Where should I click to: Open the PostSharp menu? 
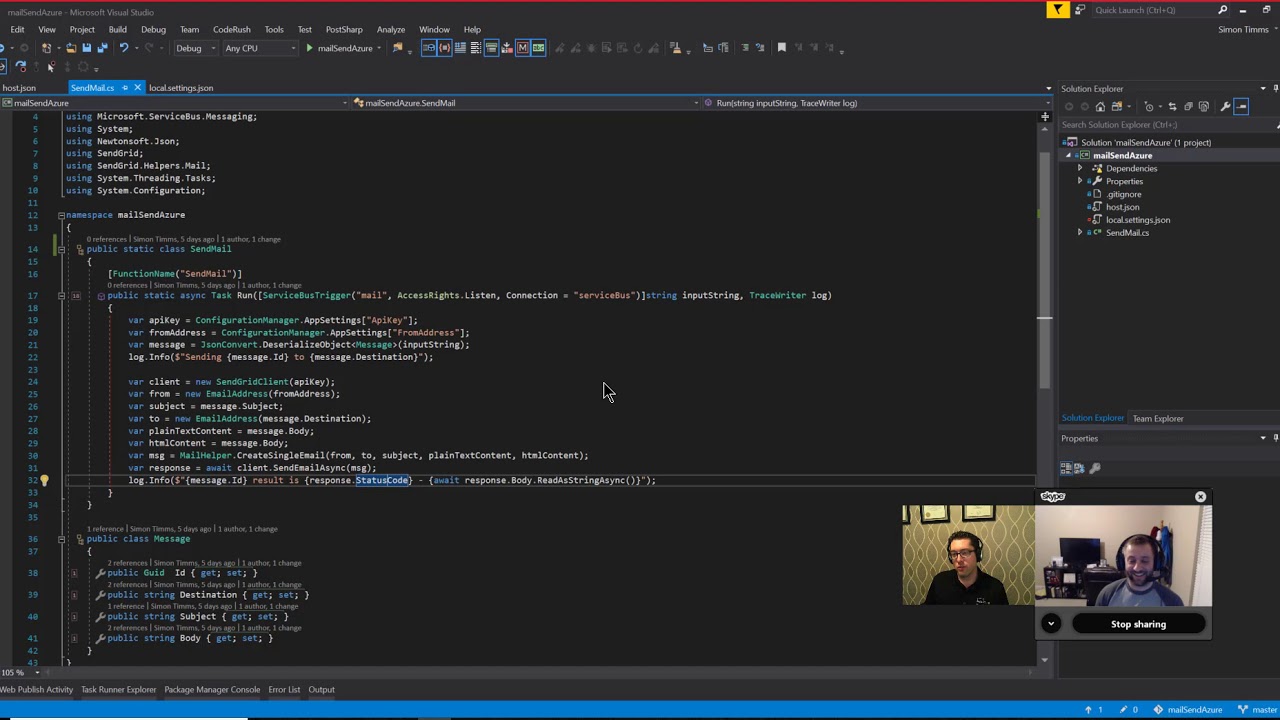pos(344,30)
